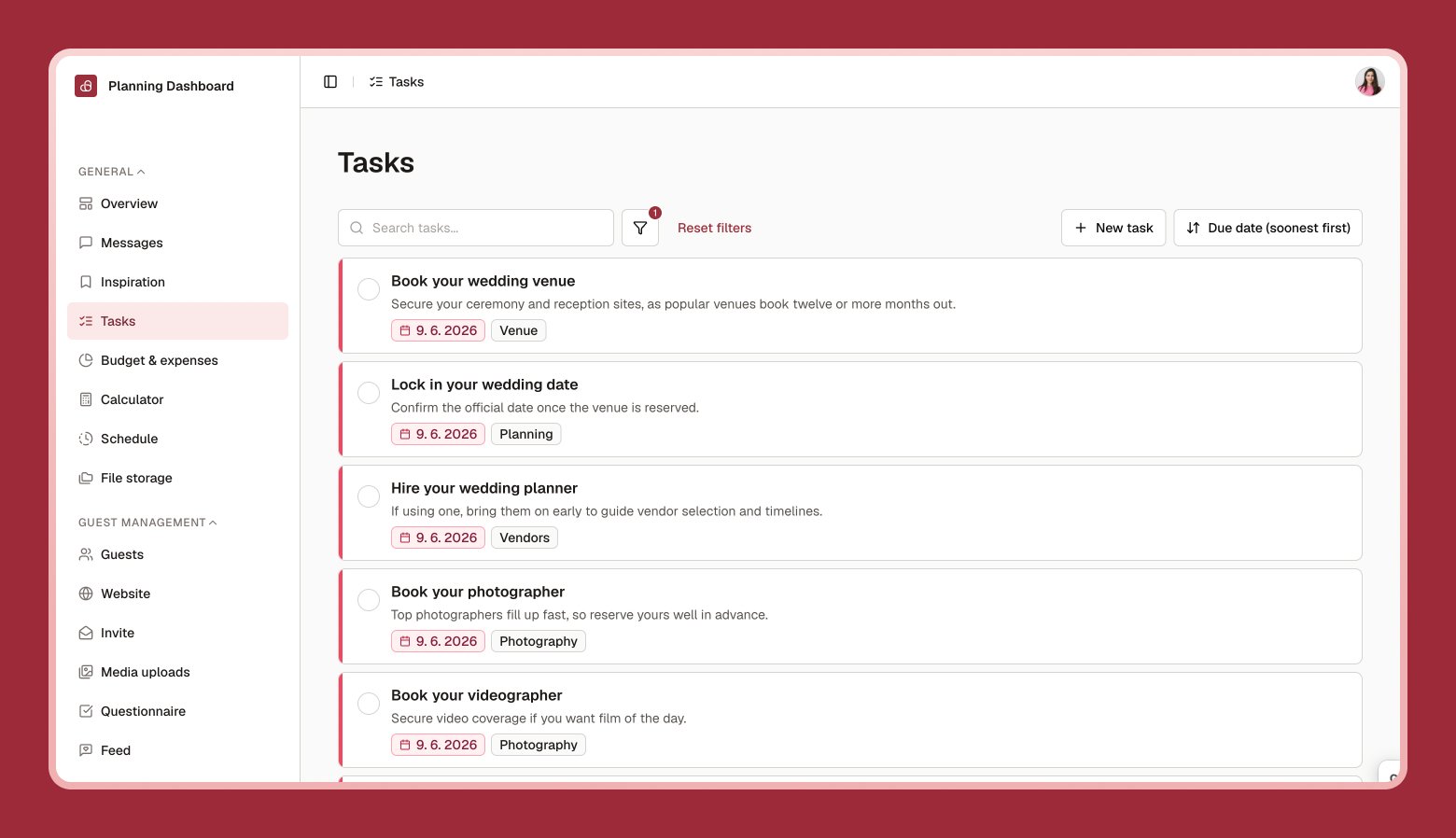Click Photography tag on Book your videographer
Image resolution: width=1456 pixels, height=838 pixels.
pos(539,745)
